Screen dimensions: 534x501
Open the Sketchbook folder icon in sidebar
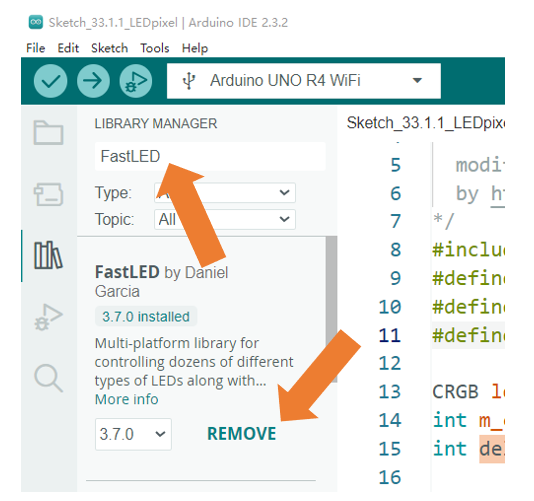click(48, 132)
